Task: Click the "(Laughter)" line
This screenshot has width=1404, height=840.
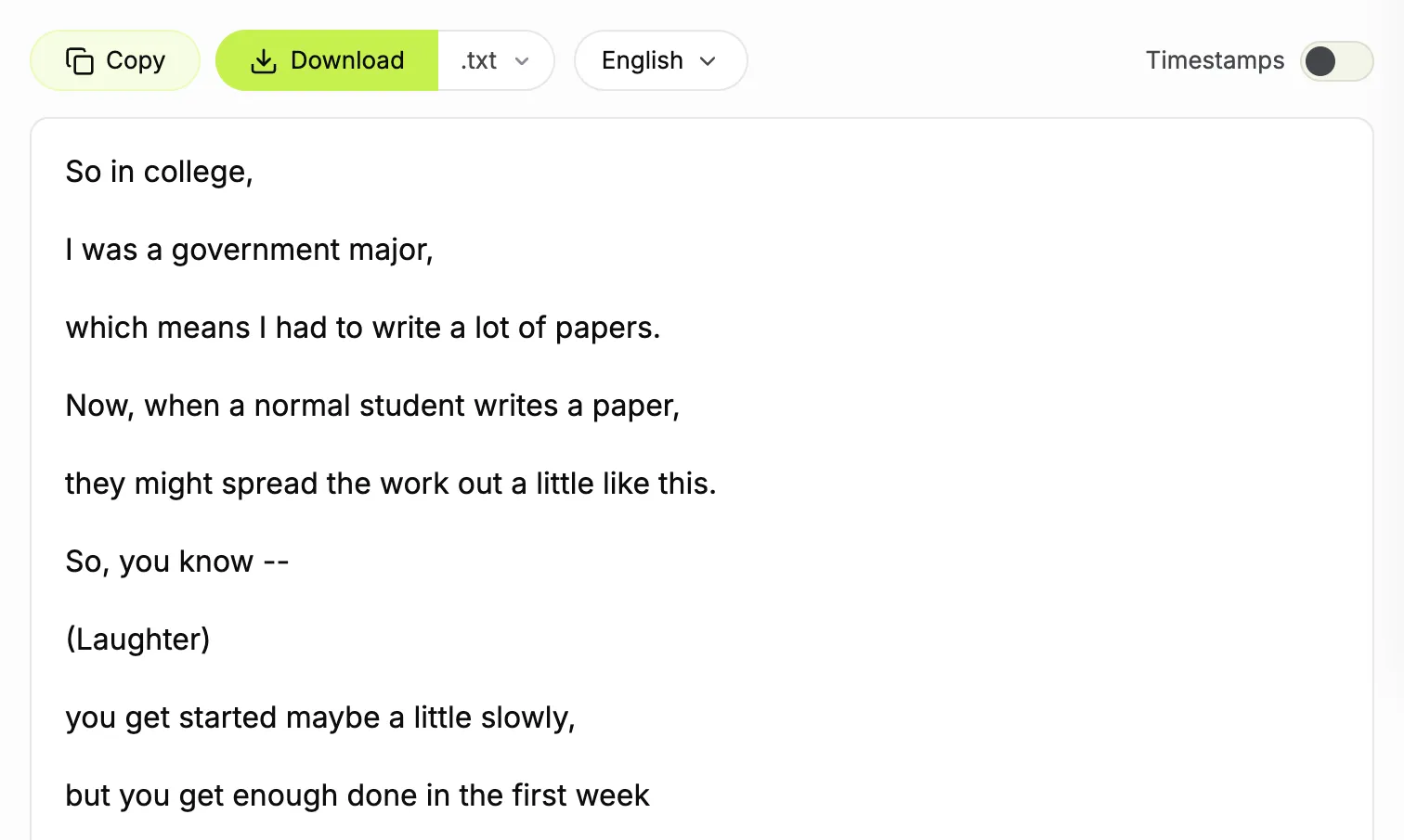Action: (137, 640)
